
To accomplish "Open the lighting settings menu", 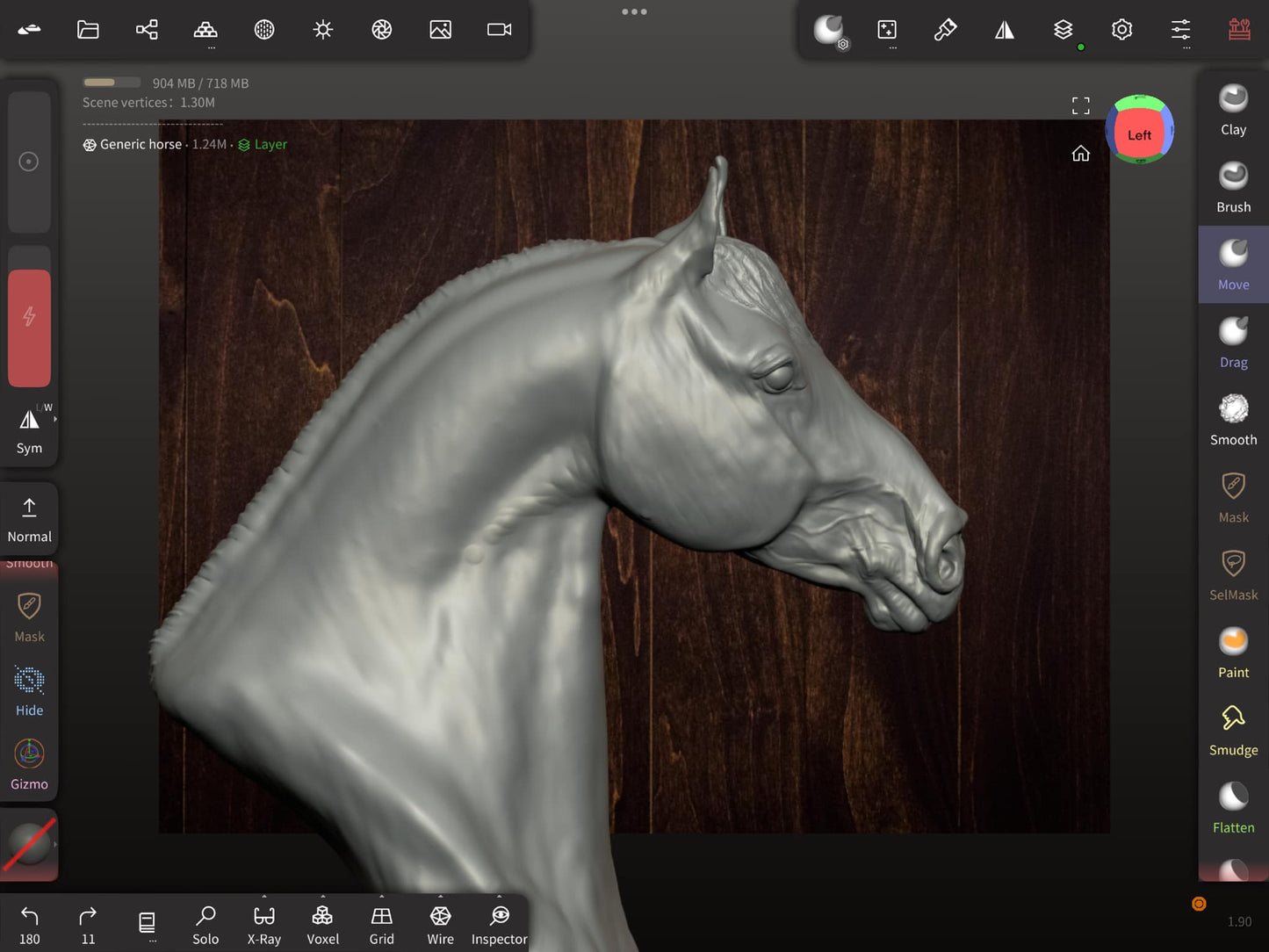I will click(323, 30).
